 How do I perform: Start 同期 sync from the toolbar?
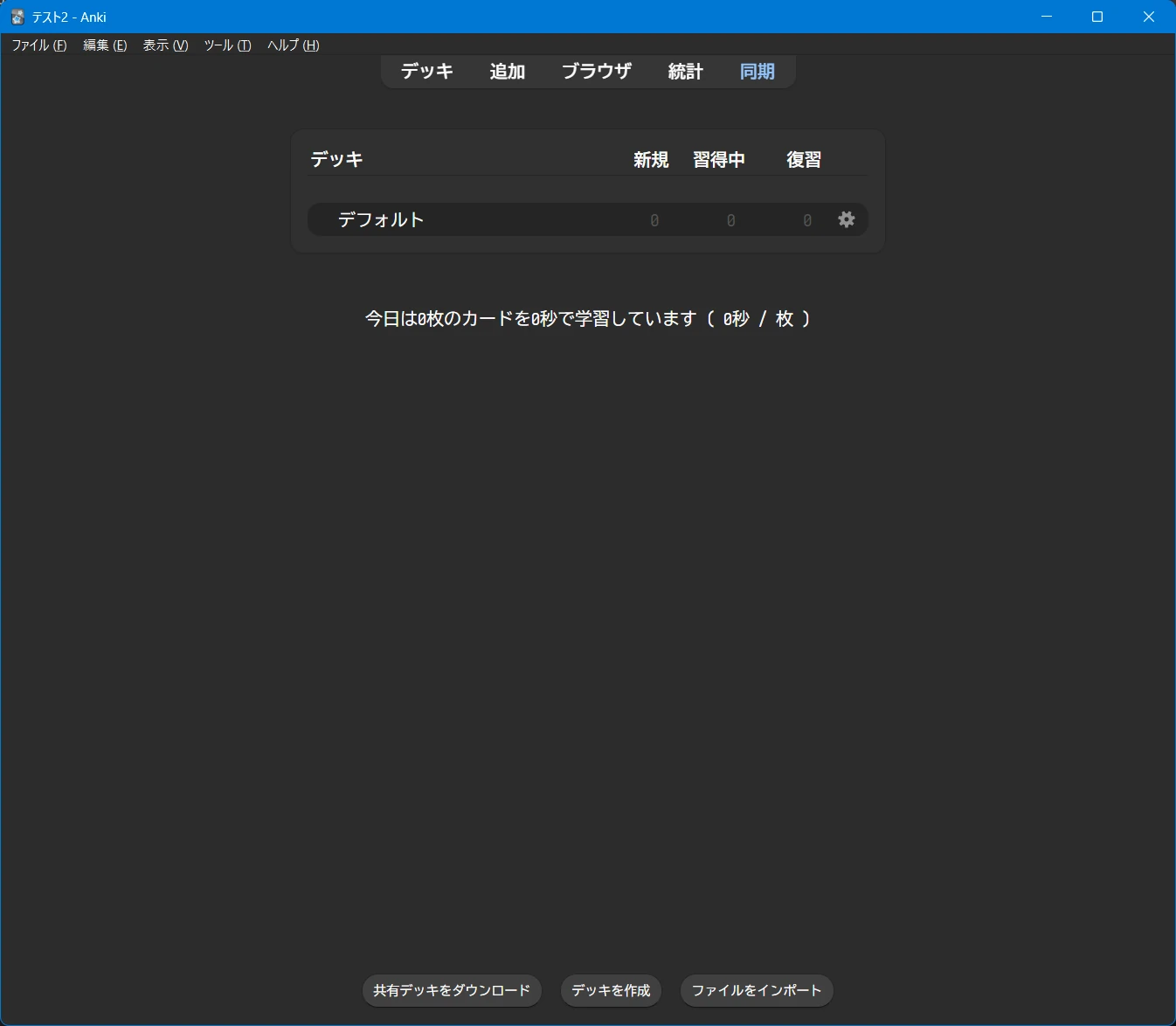(x=757, y=72)
